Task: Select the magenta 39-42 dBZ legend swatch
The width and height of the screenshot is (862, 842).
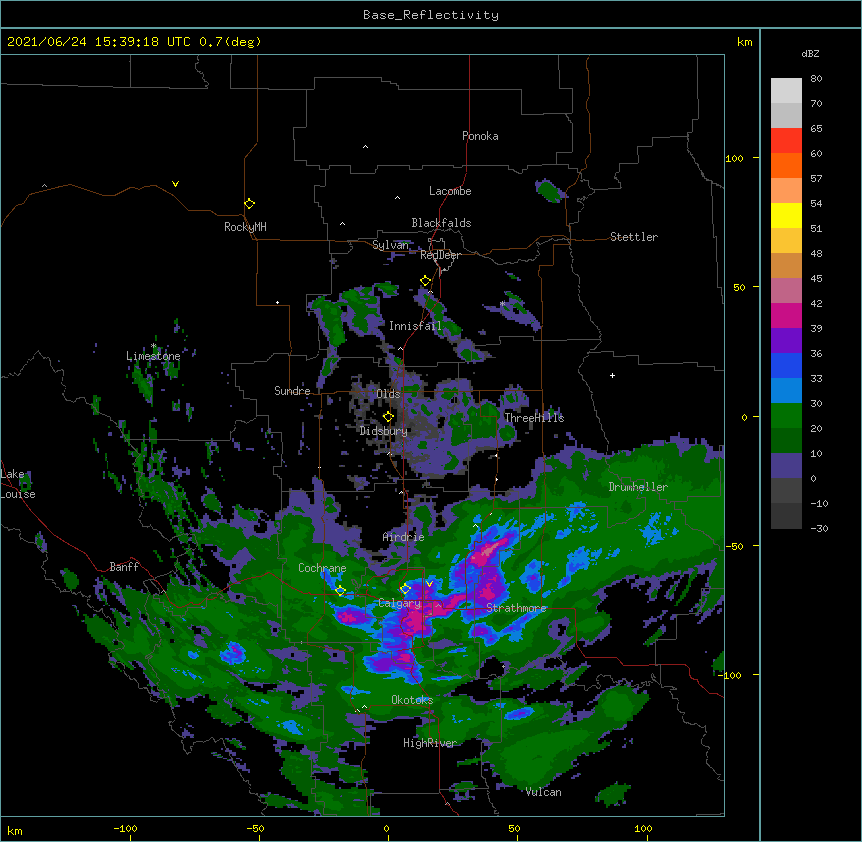Action: pos(786,315)
